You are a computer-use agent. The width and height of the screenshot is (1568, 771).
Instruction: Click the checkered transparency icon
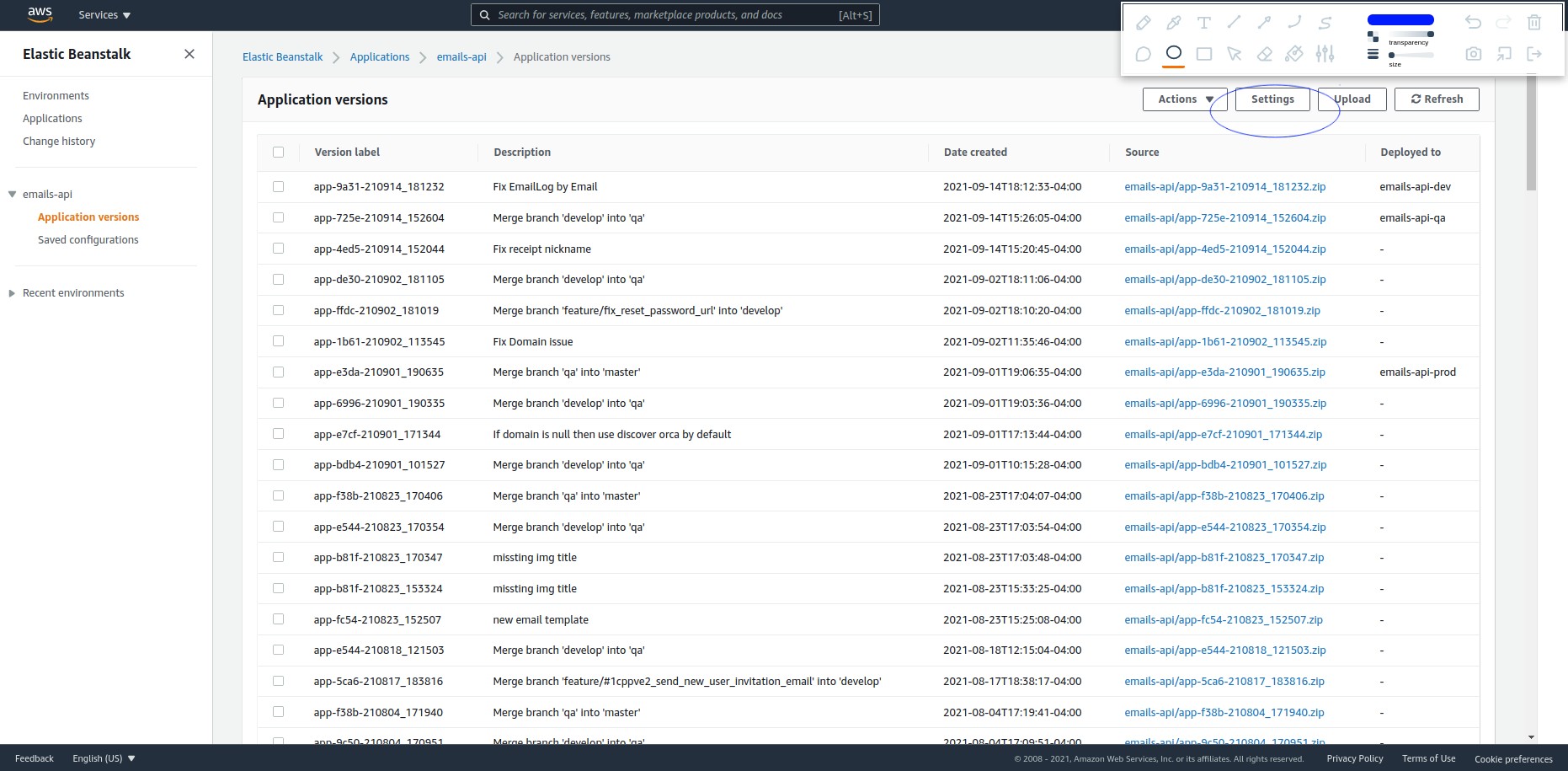[x=1373, y=36]
